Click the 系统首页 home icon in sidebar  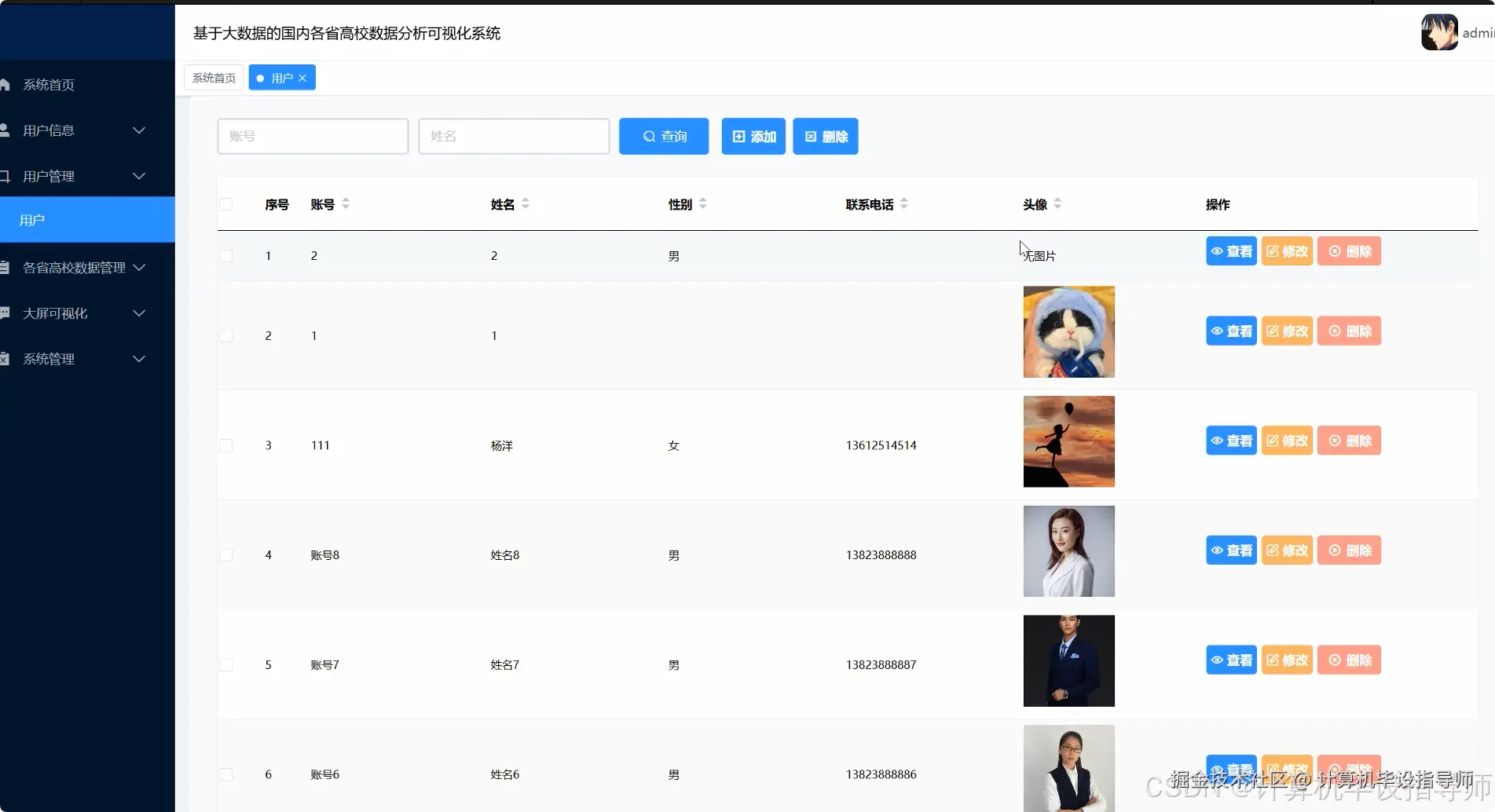click(6, 84)
